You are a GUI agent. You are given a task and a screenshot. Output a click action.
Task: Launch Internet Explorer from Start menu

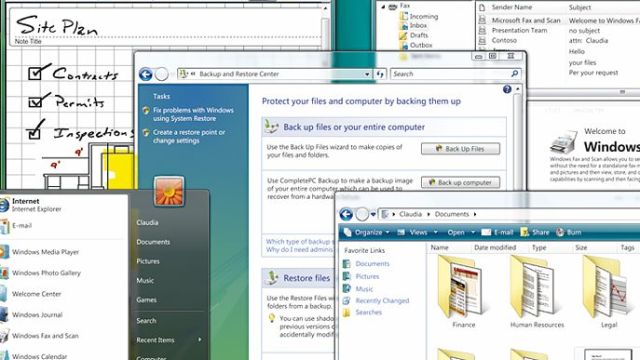click(36, 205)
